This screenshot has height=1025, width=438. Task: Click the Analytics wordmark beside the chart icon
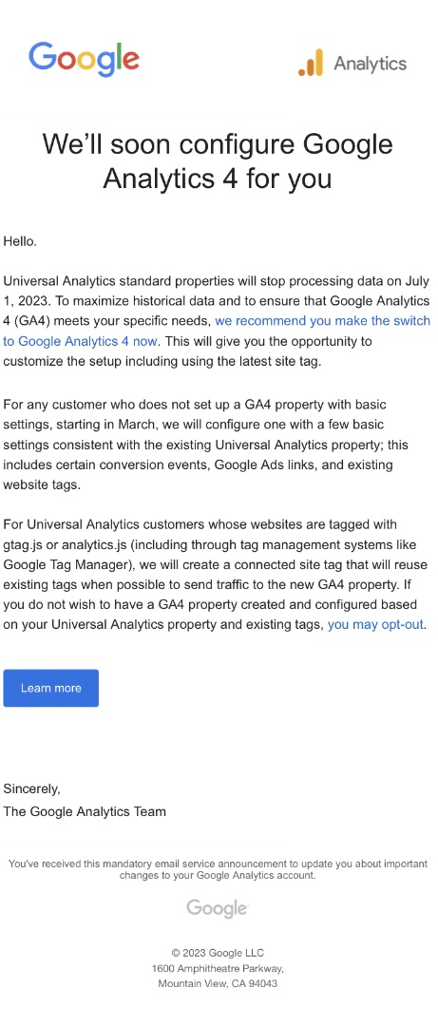[370, 63]
